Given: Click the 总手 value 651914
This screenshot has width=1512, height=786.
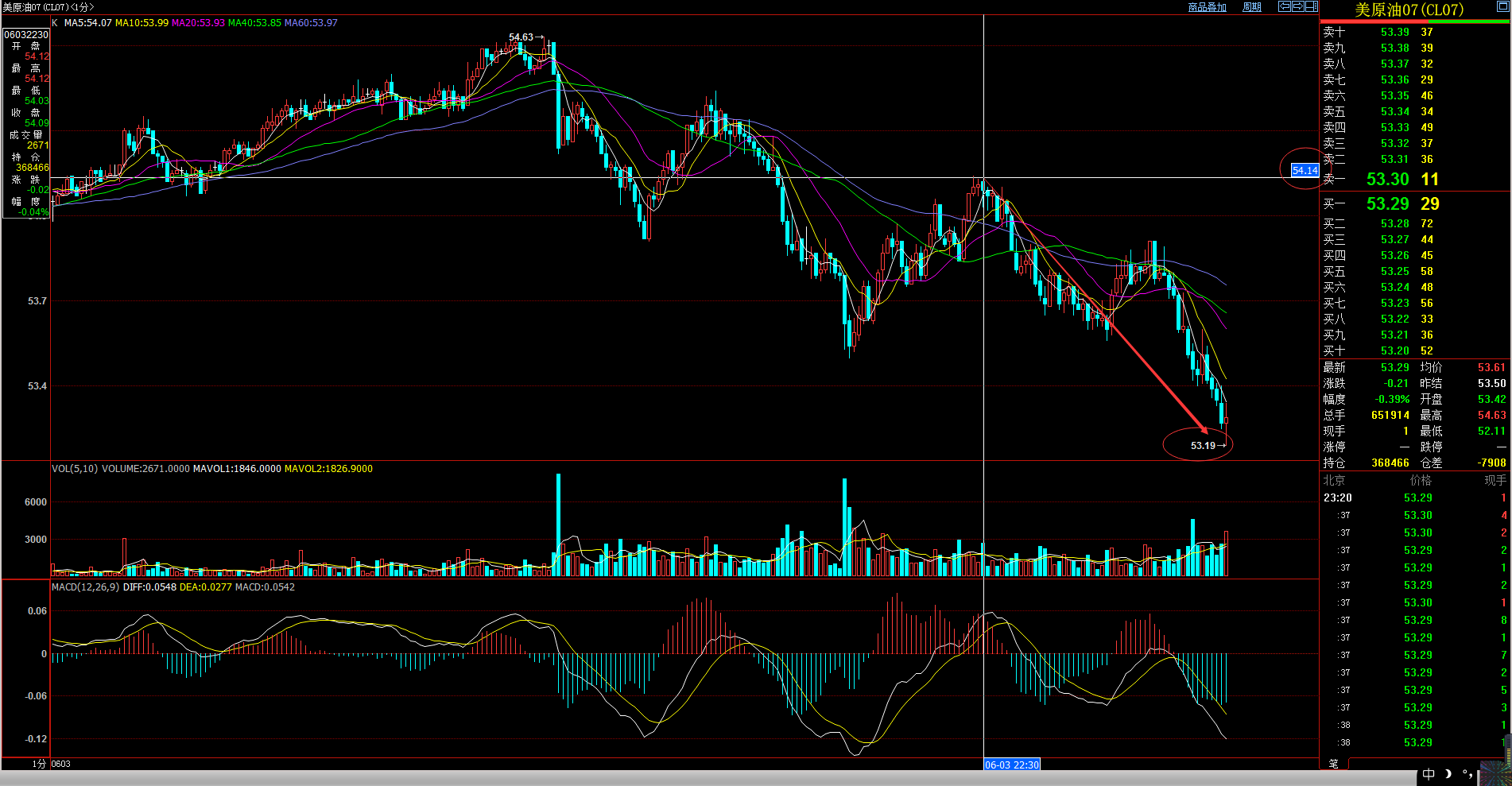Looking at the screenshot, I should click(1390, 416).
